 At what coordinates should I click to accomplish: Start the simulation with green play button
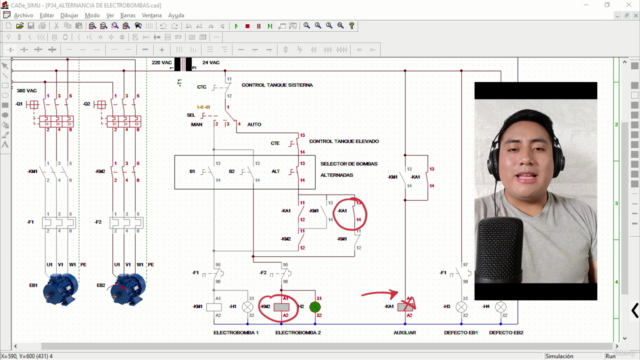(236, 26)
